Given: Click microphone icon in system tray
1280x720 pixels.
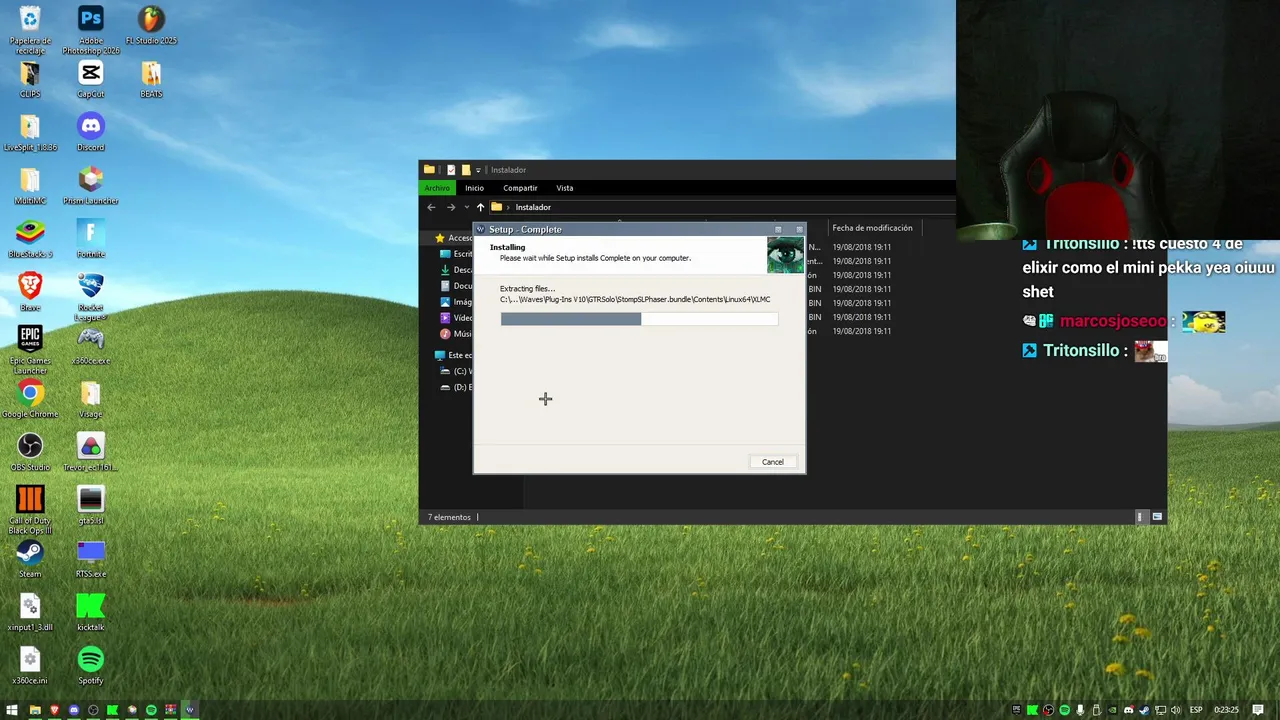Looking at the screenshot, I should point(1080,710).
